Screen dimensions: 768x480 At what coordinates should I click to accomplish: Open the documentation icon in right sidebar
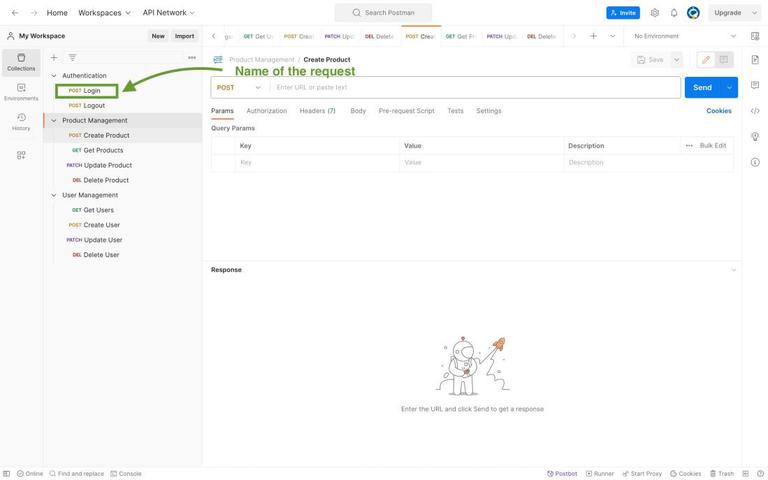[755, 60]
